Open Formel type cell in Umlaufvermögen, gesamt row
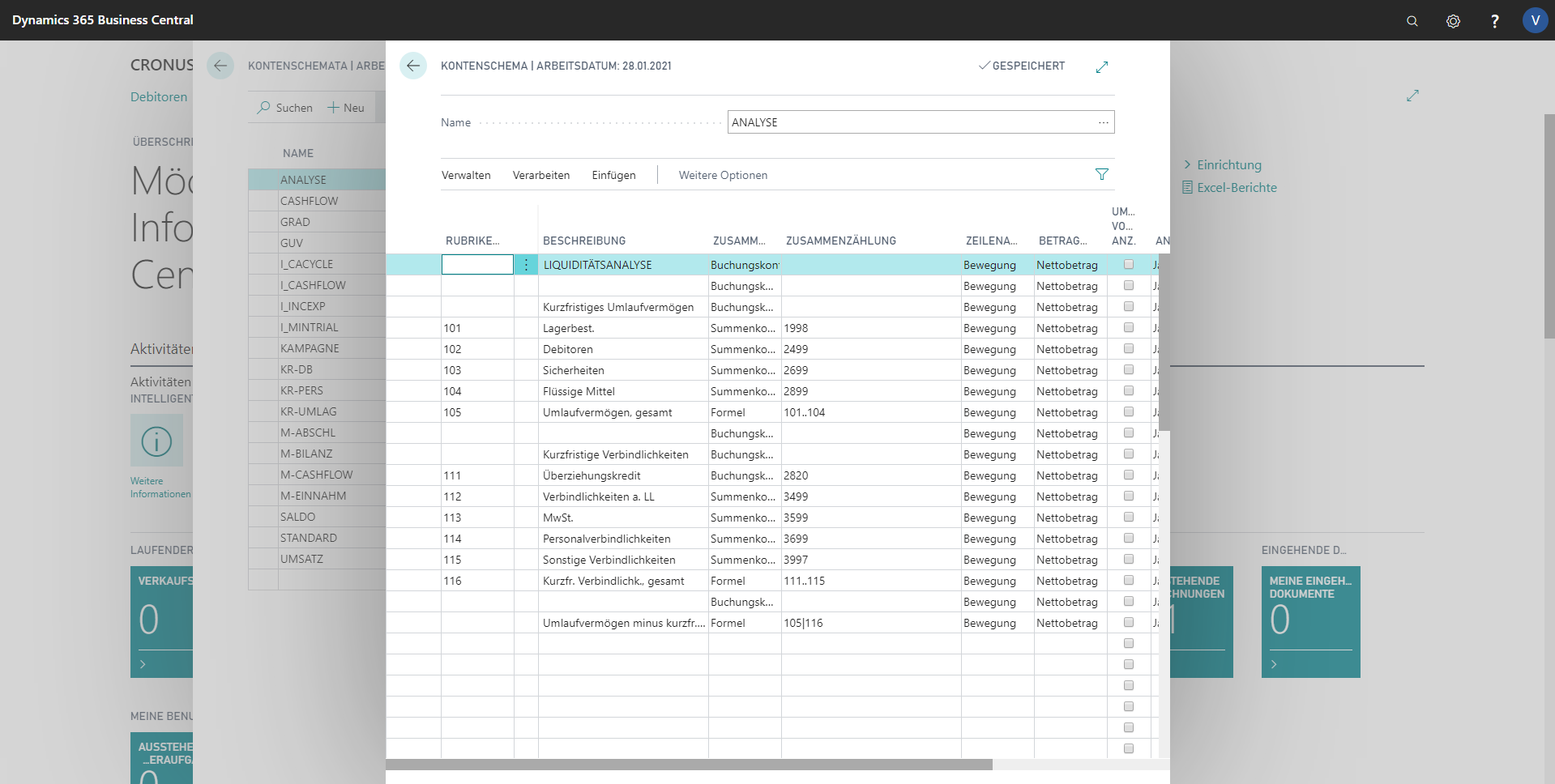 point(745,412)
